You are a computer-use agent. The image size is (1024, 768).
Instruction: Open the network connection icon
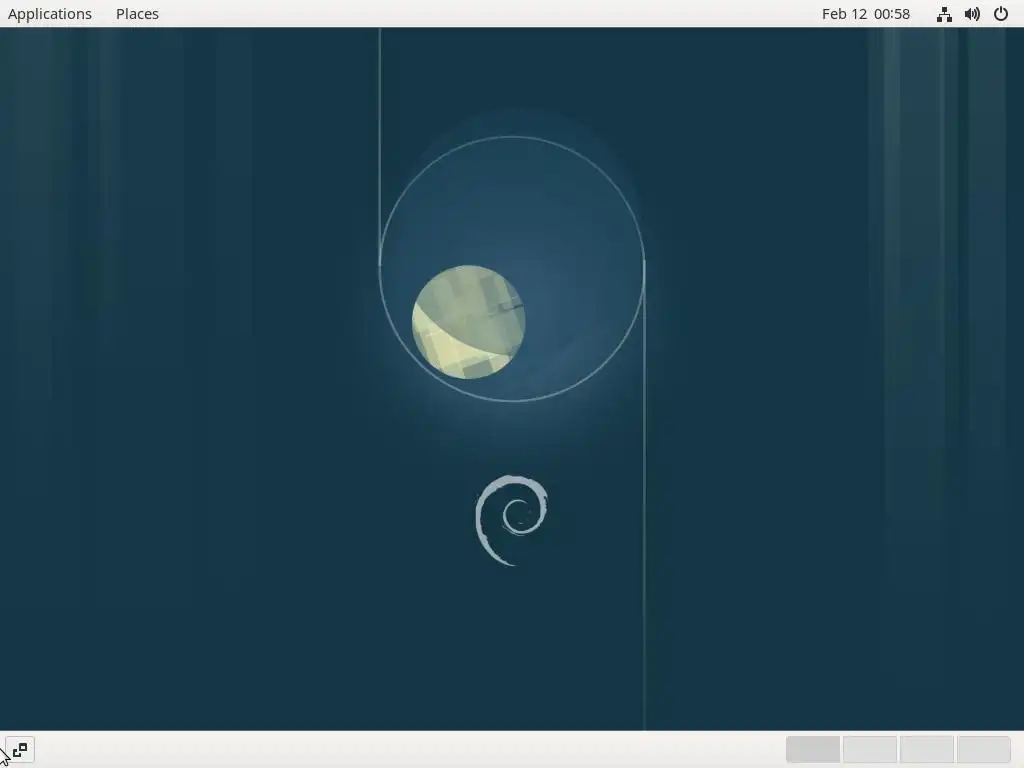(x=944, y=14)
